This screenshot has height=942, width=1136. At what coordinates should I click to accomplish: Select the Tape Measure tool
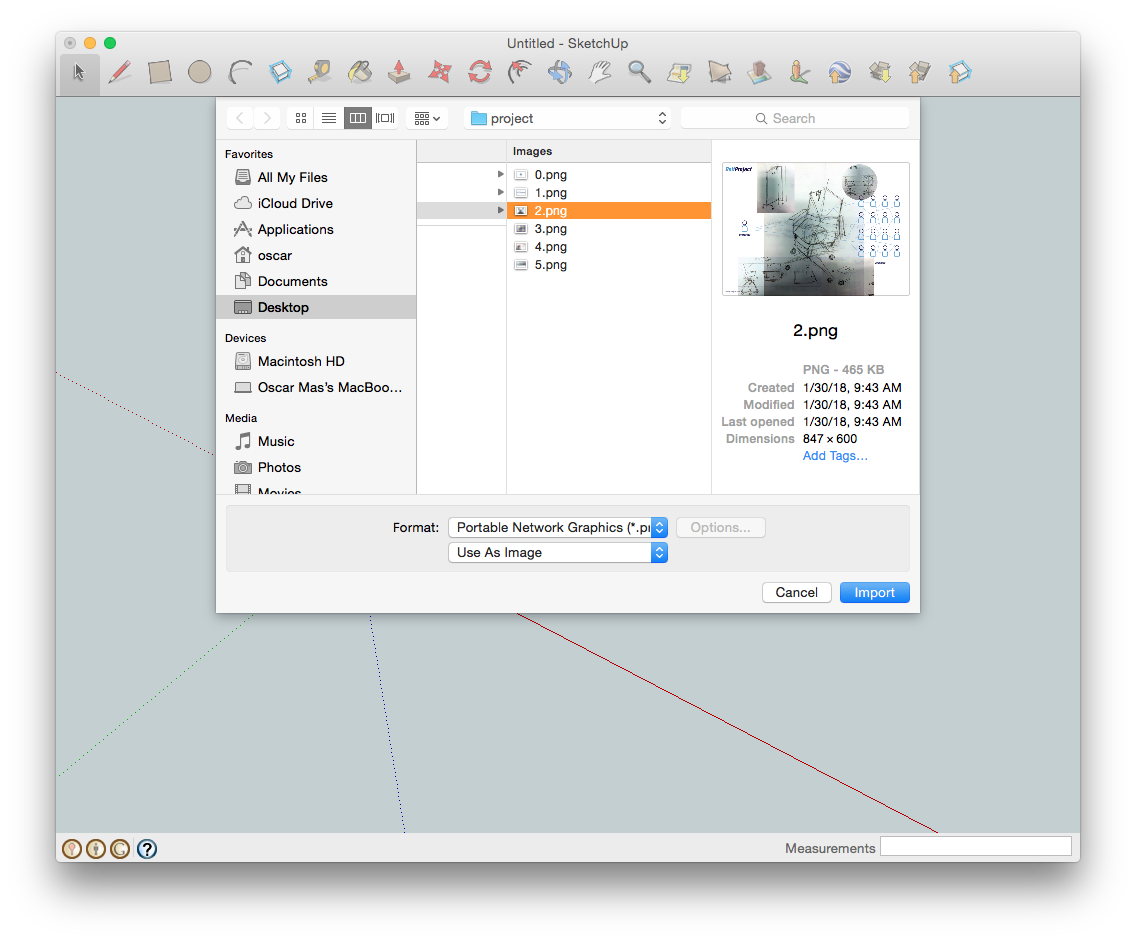pos(319,72)
